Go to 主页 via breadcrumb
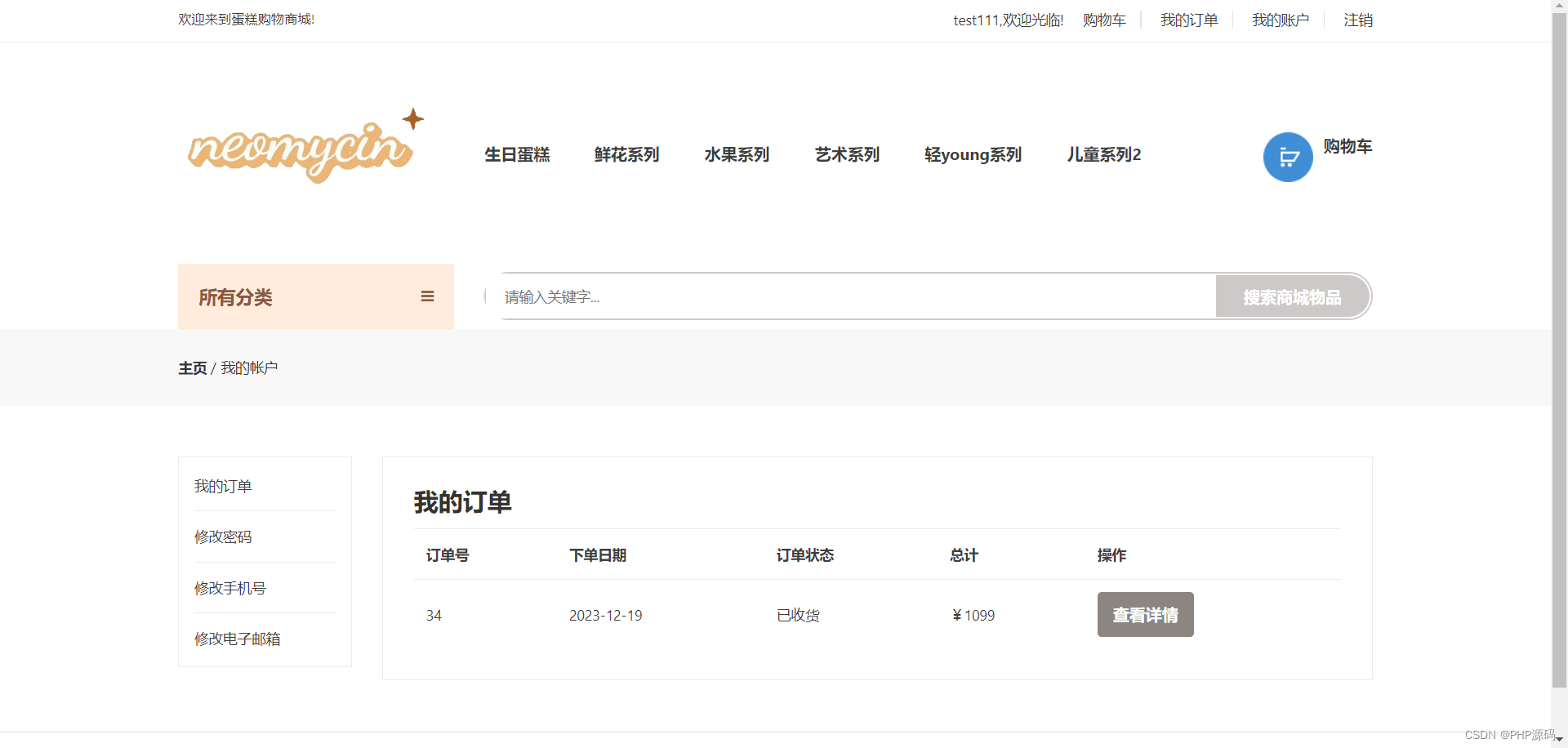This screenshot has height=748, width=1568. click(193, 368)
